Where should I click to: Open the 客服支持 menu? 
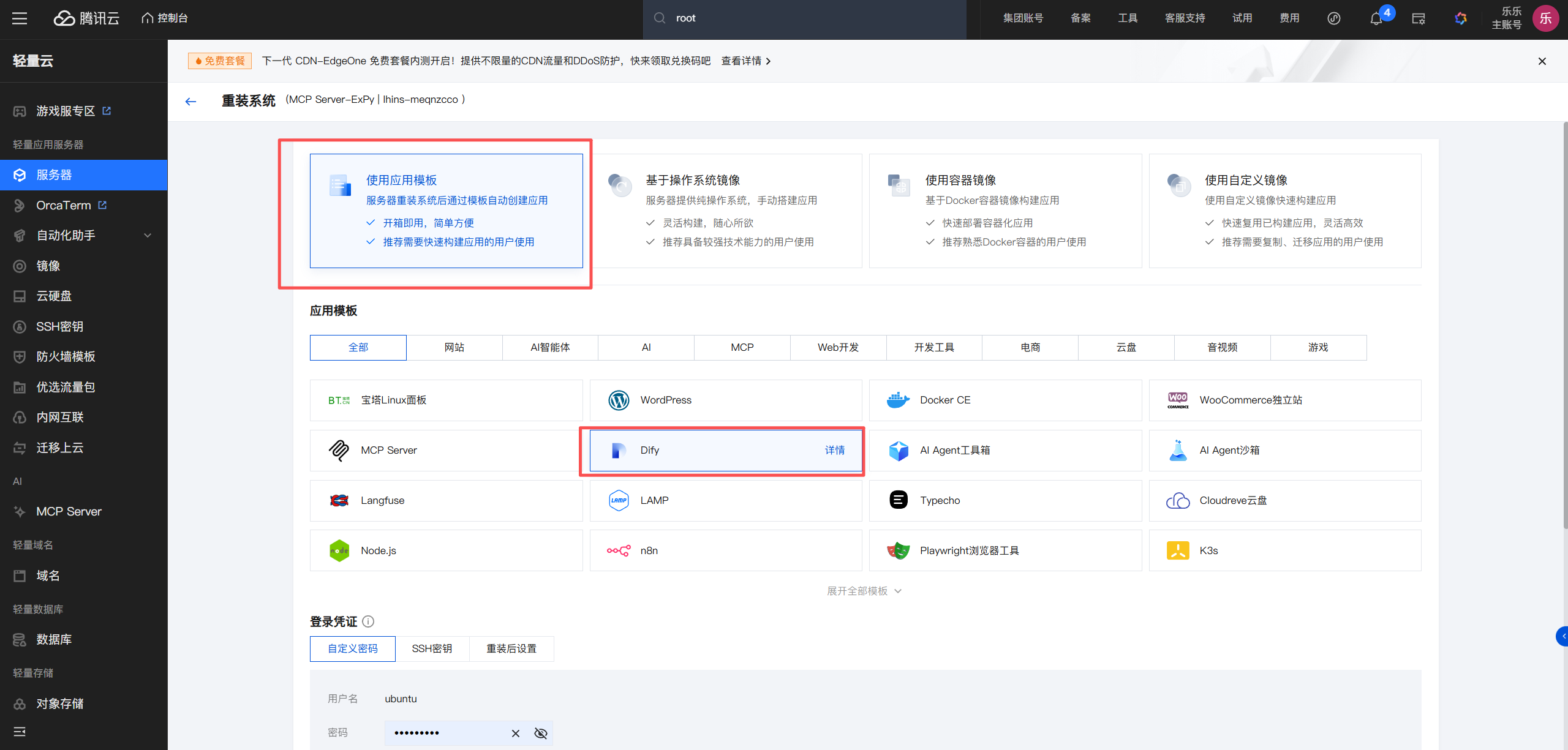coord(1185,18)
